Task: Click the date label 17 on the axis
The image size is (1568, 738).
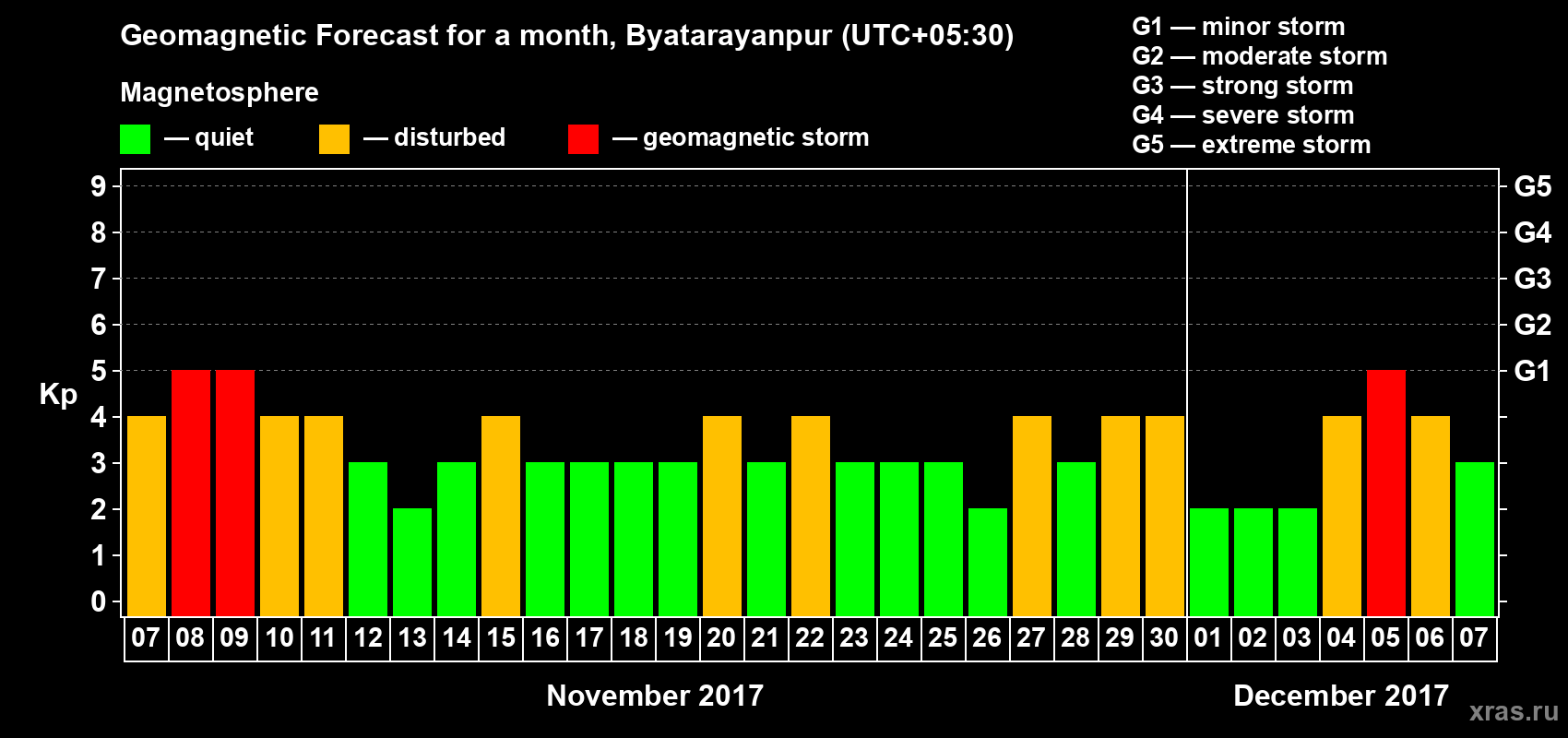Action: pyautogui.click(x=589, y=638)
